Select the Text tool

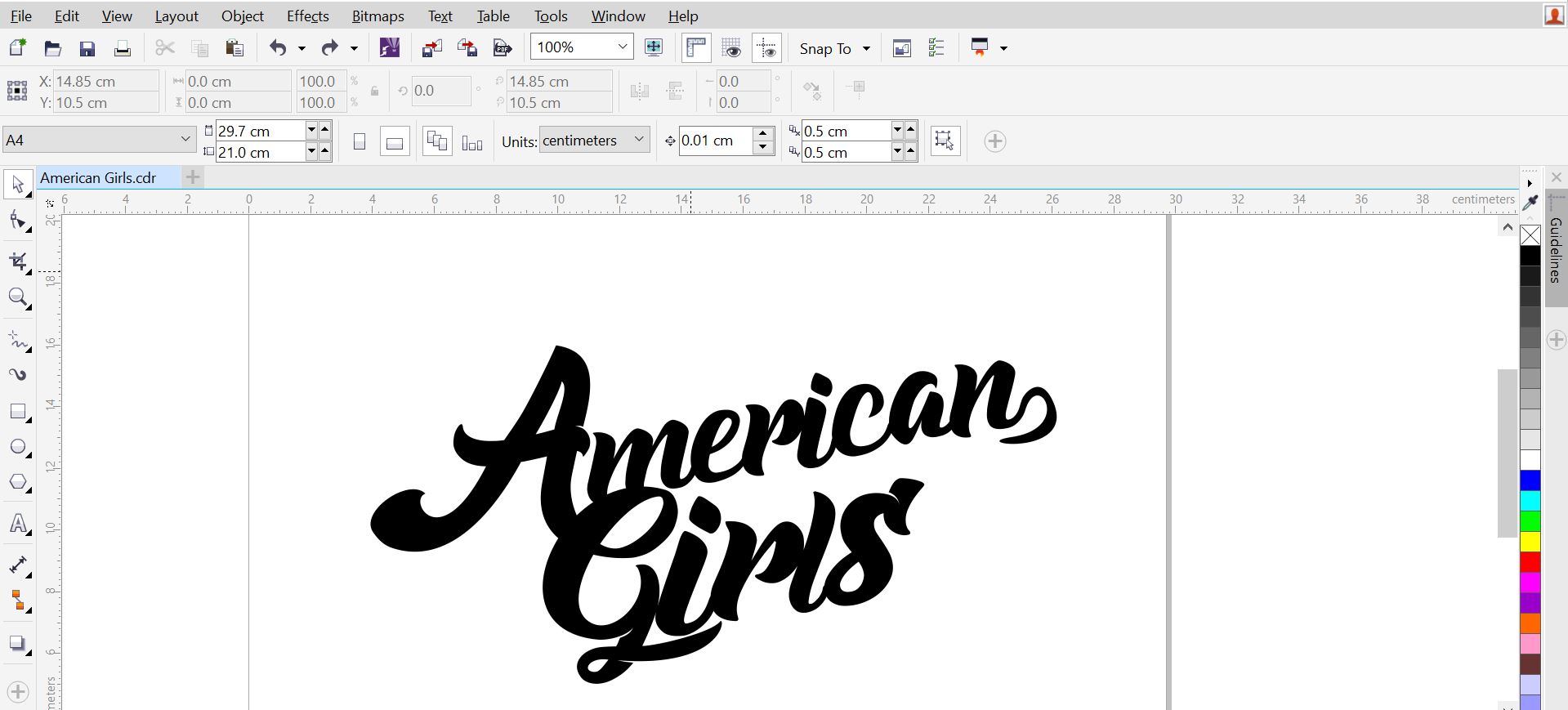(x=18, y=524)
